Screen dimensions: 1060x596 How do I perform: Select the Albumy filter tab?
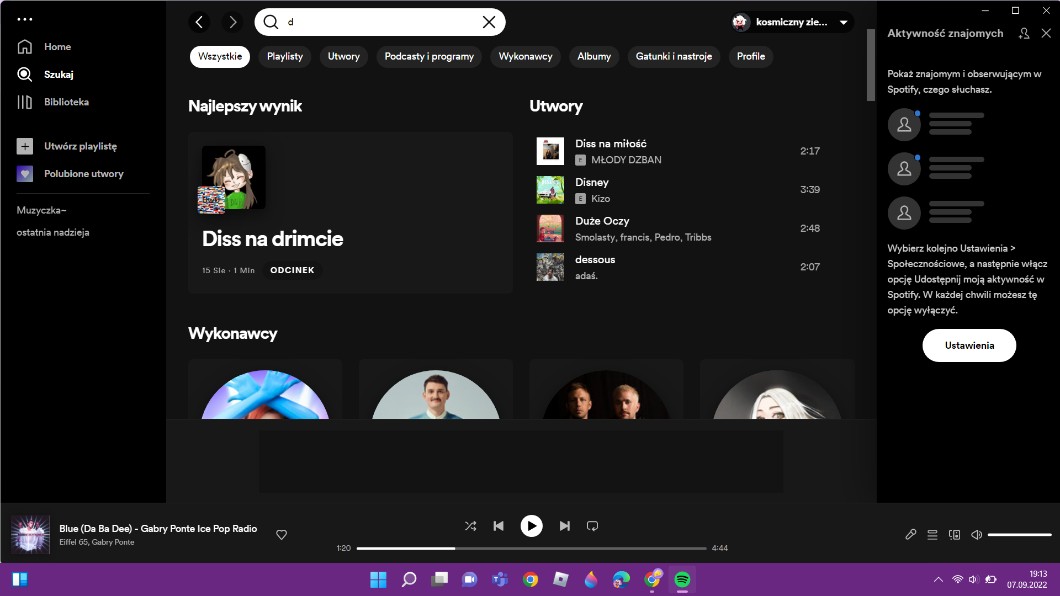594,57
